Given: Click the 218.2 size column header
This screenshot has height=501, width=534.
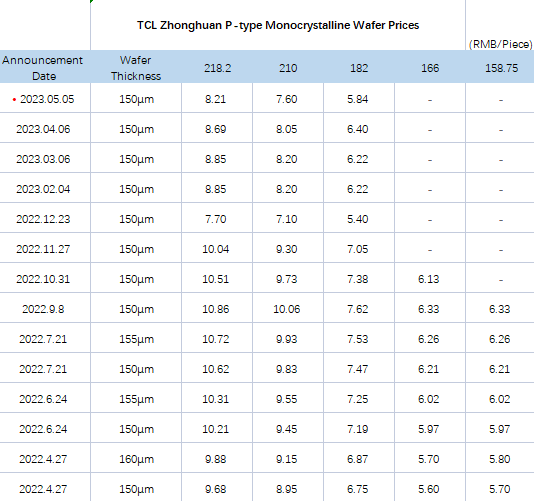Looking at the screenshot, I should (x=217, y=68).
